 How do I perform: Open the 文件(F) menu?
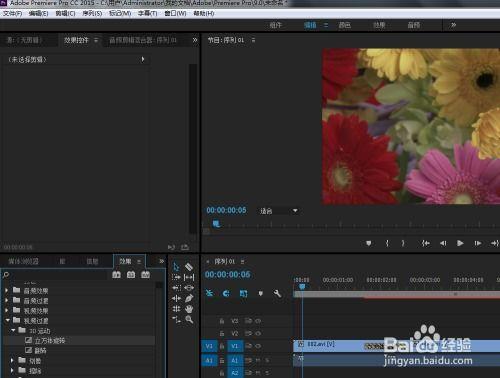tap(13, 13)
